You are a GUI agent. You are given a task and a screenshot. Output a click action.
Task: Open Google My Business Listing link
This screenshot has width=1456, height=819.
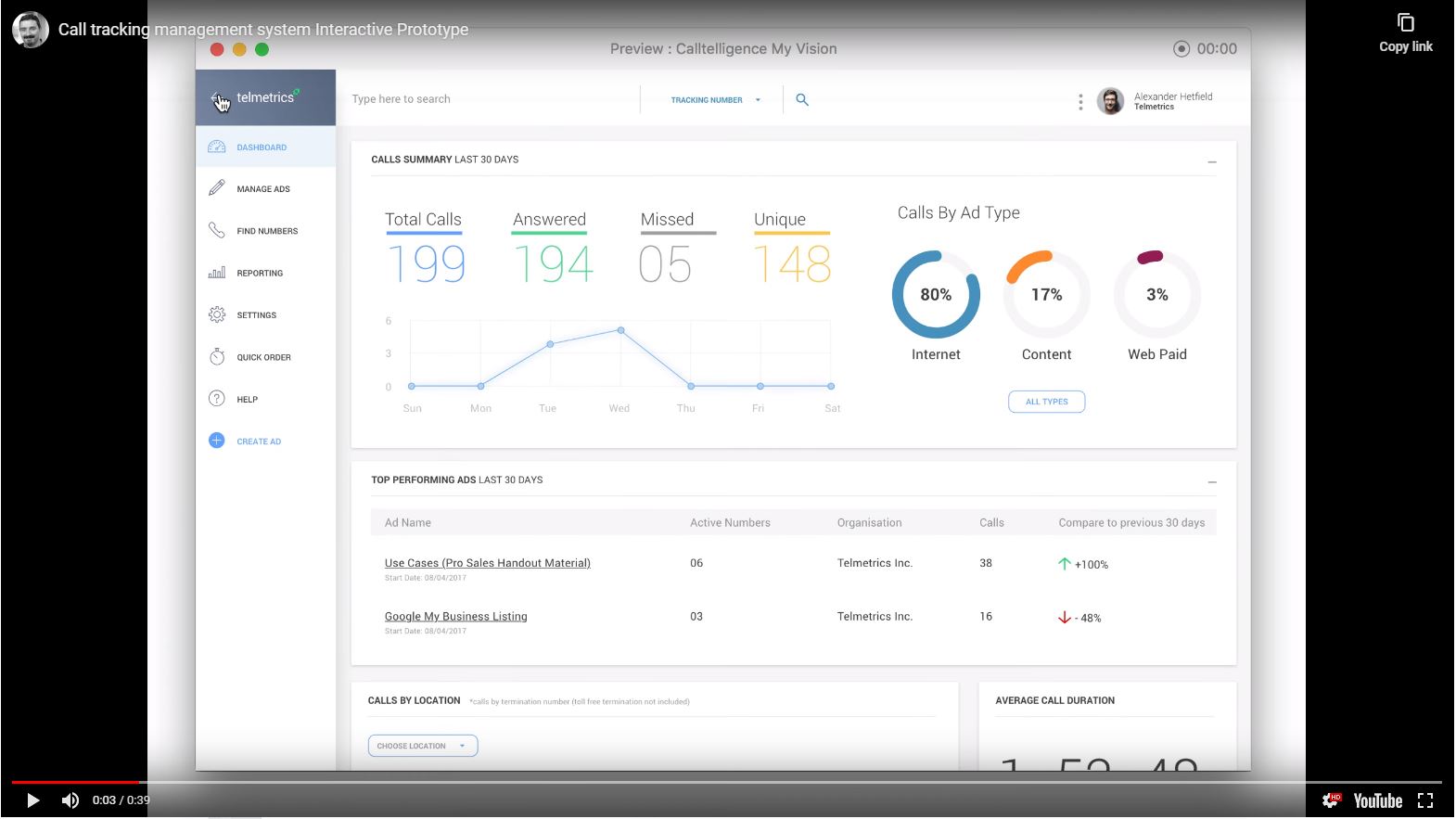click(x=455, y=616)
